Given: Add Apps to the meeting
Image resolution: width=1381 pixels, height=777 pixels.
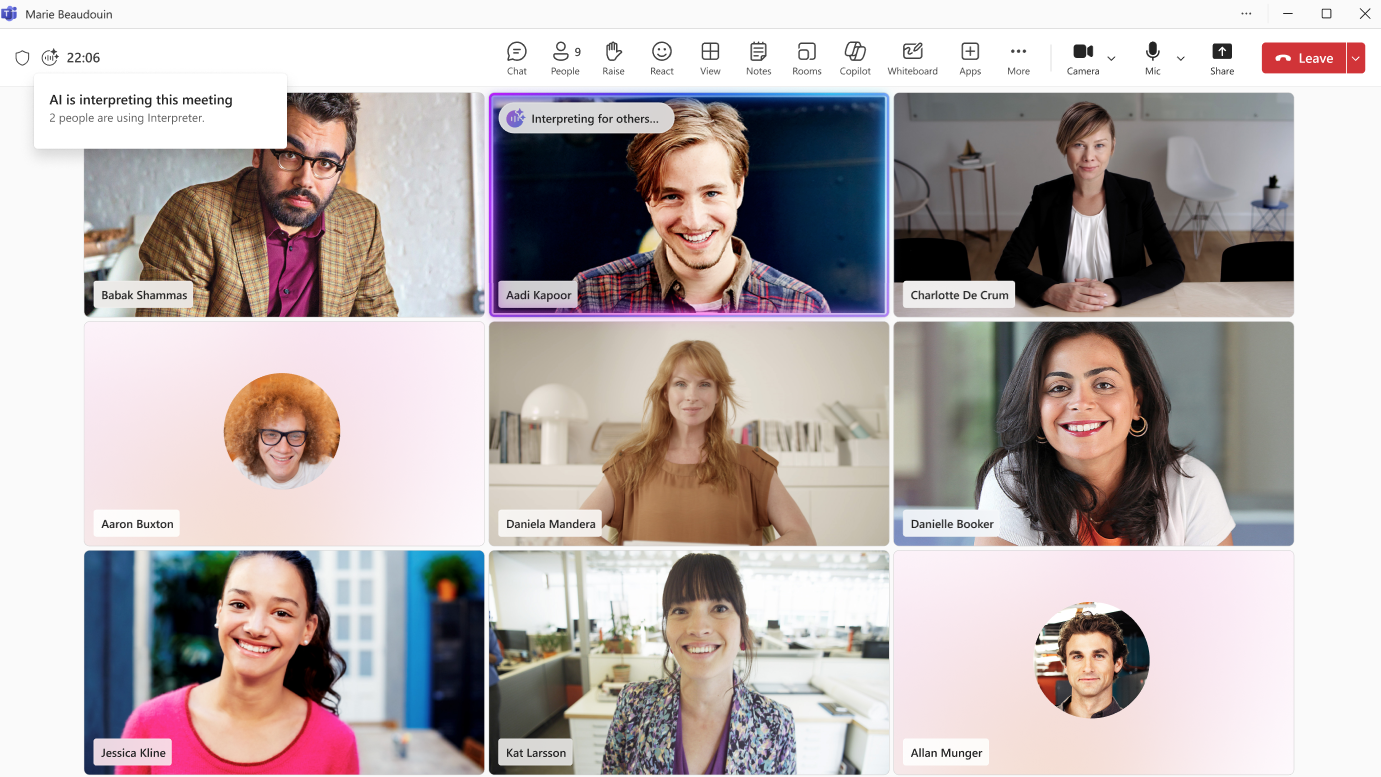Looking at the screenshot, I should coord(970,58).
